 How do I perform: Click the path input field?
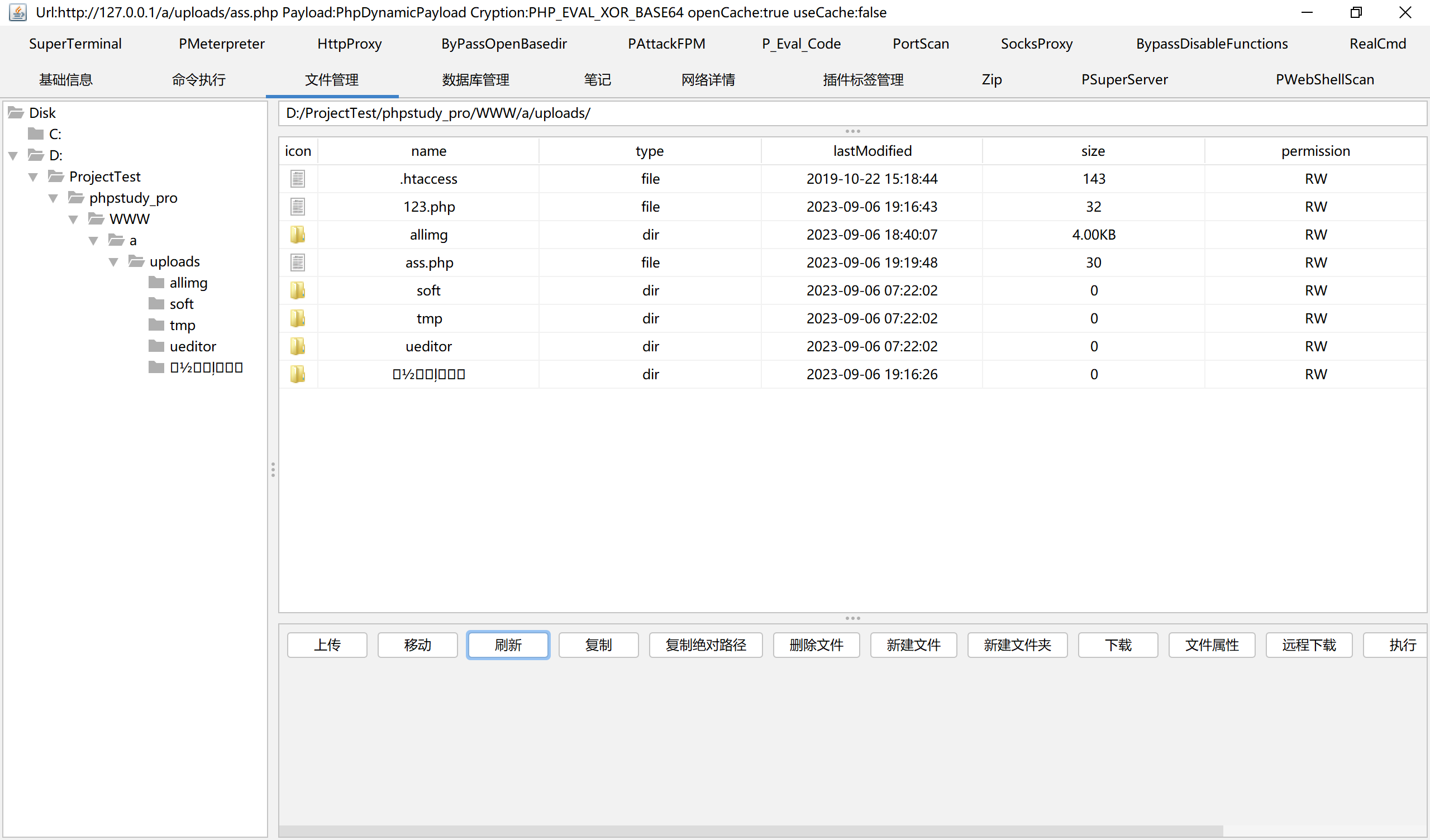pos(852,113)
